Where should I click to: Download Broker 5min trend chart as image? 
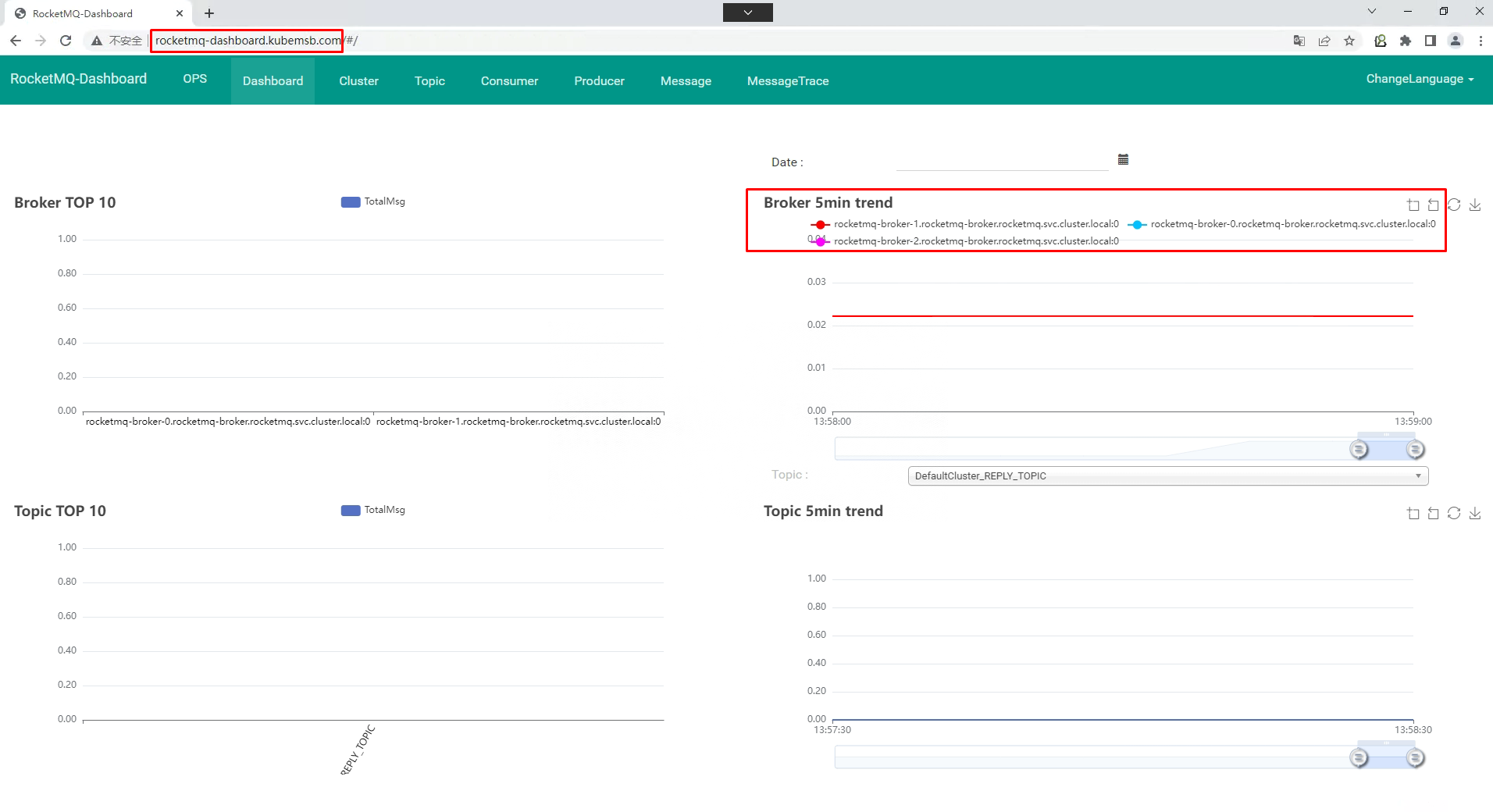[x=1475, y=205]
